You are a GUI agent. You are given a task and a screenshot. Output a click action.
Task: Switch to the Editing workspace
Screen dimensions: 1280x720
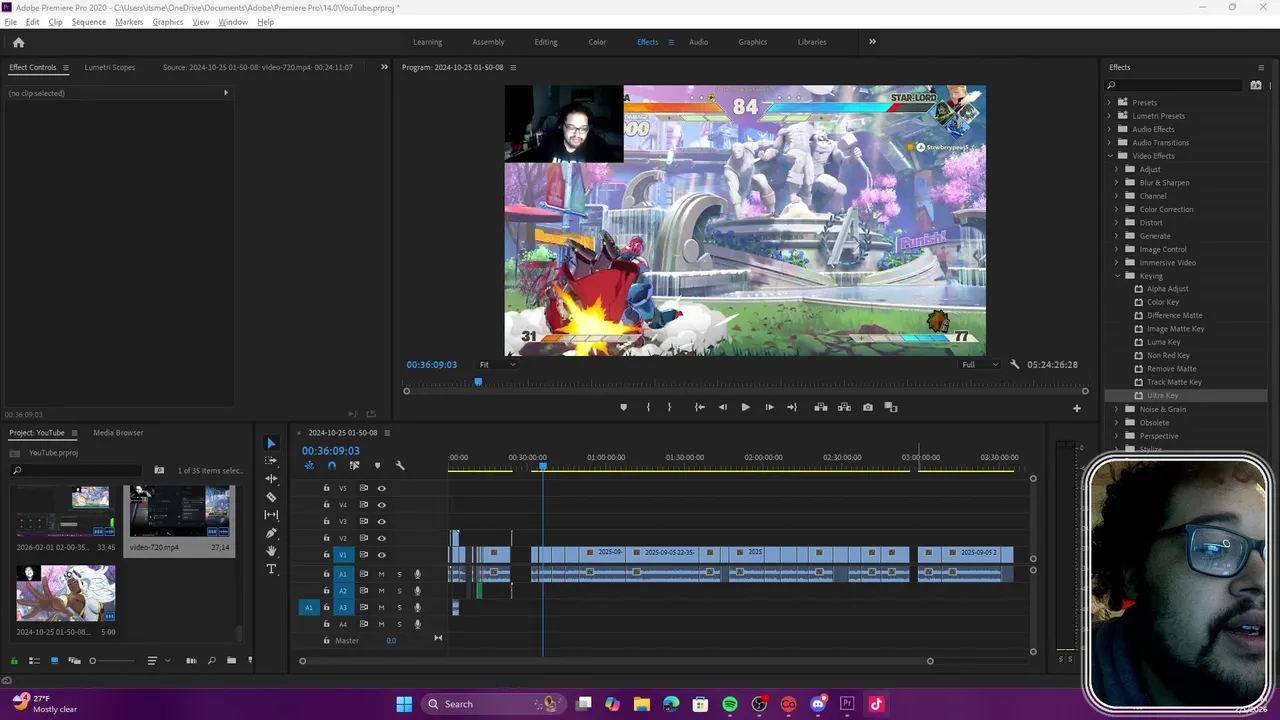point(546,42)
